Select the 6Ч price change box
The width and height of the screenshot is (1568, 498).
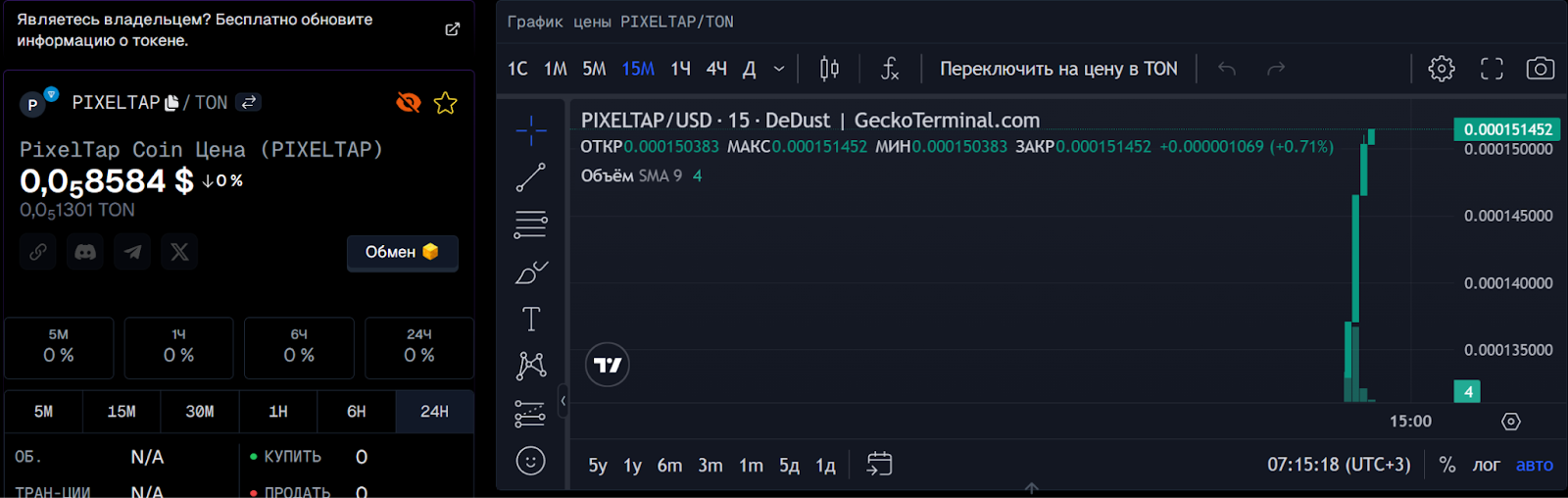(x=299, y=347)
